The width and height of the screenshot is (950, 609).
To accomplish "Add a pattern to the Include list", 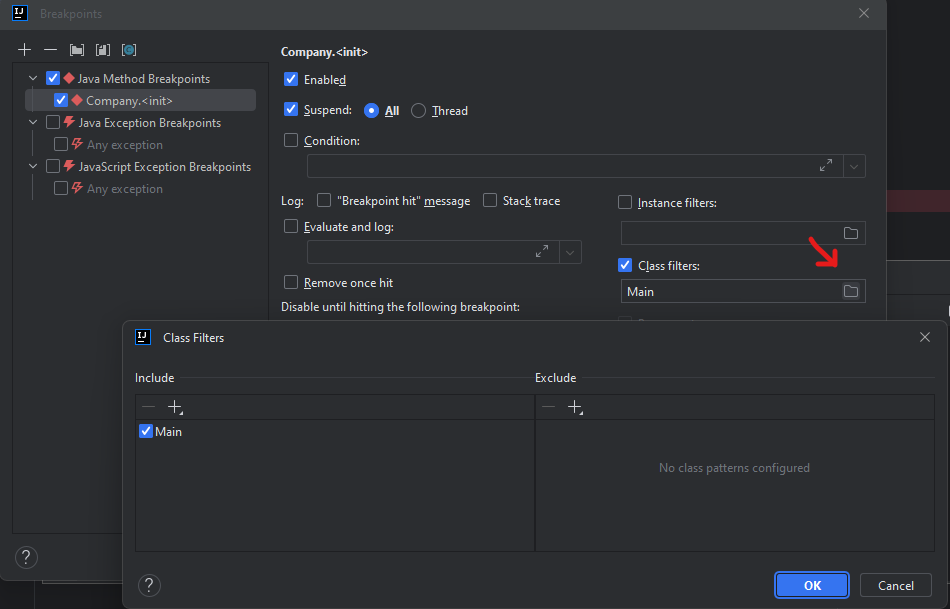I will (x=175, y=407).
